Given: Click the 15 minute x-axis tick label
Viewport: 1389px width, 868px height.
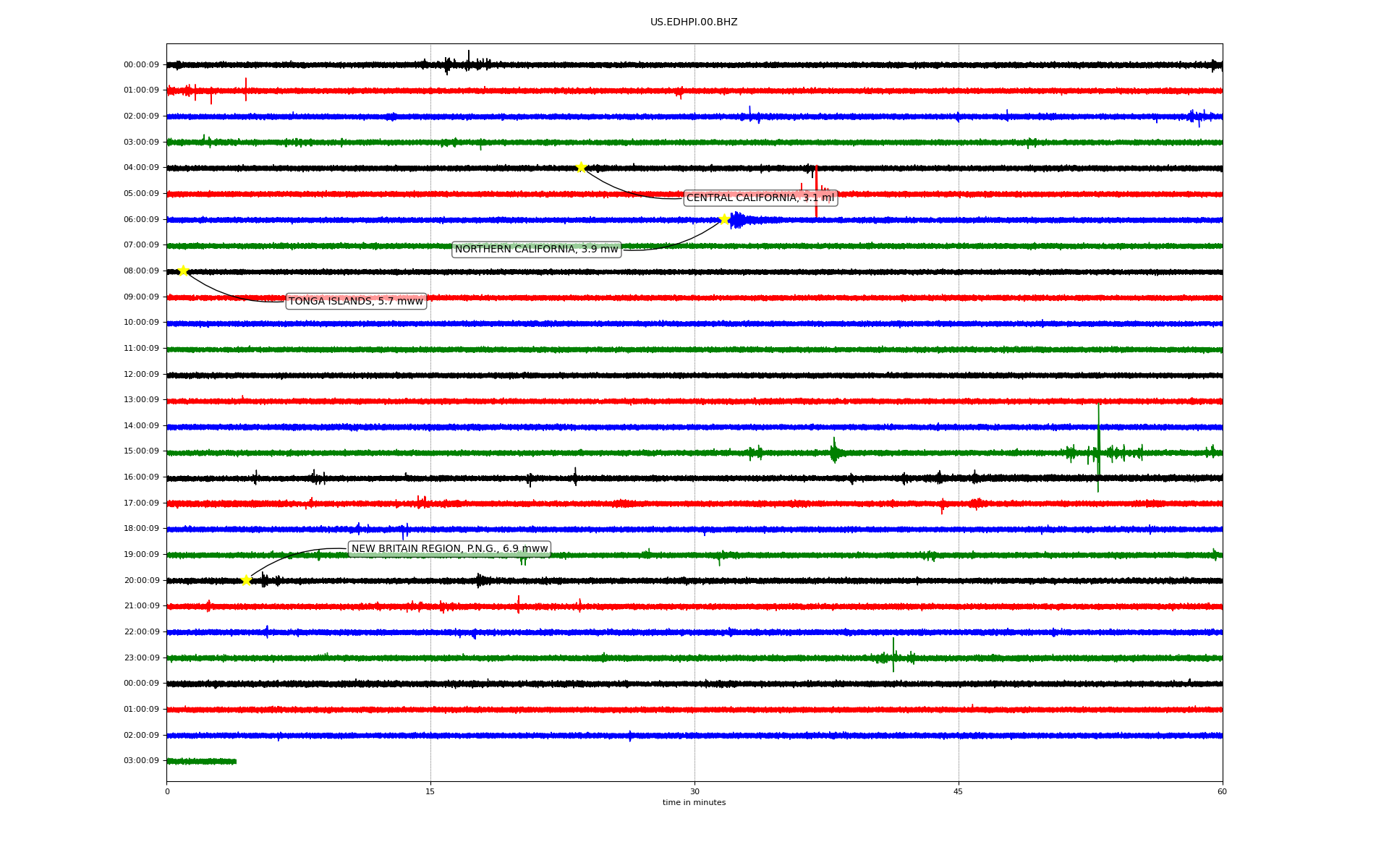Looking at the screenshot, I should [430, 791].
